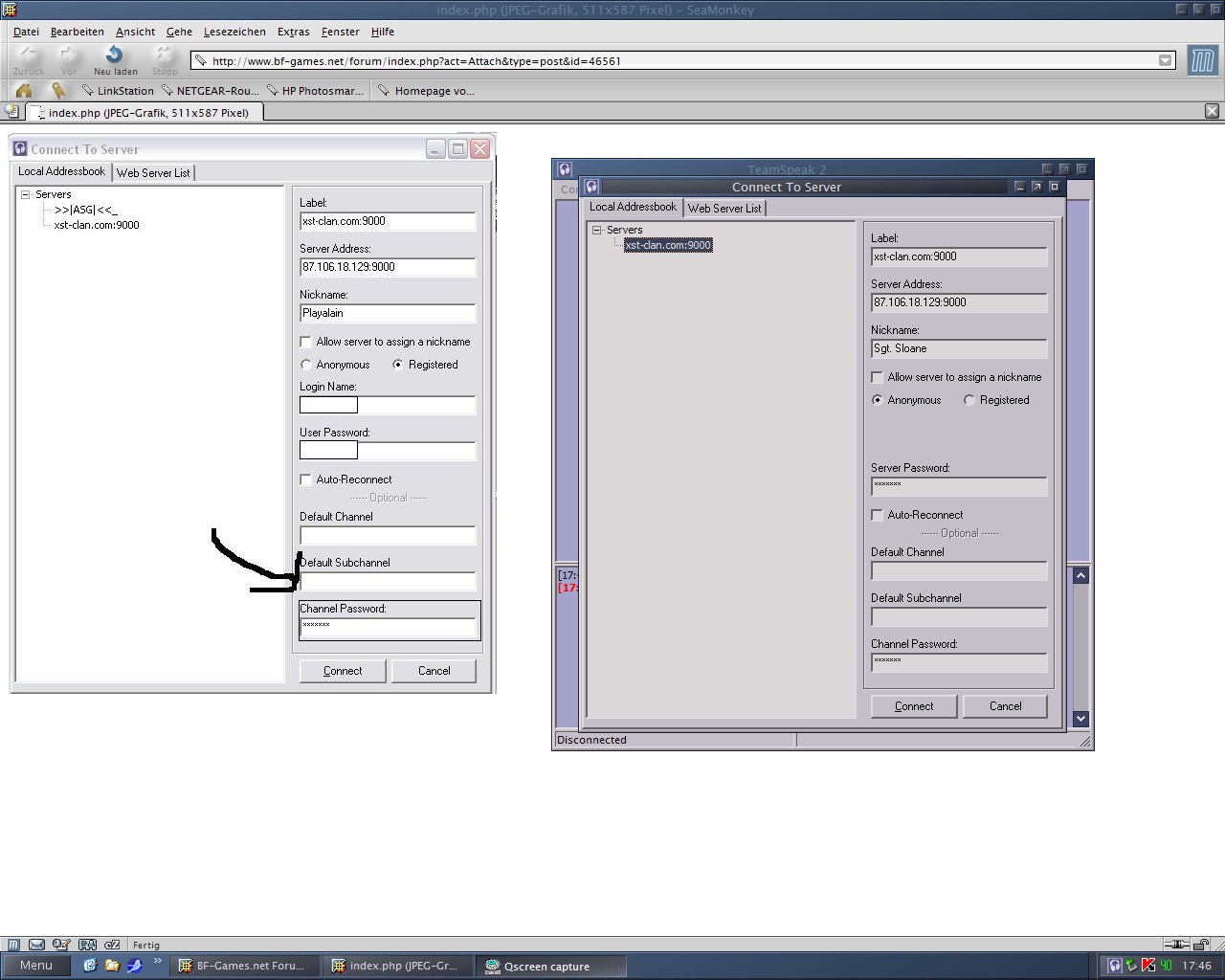Check Auto-Reconnect in the browser image dialog
Viewport: 1225px width, 980px height.
point(305,479)
